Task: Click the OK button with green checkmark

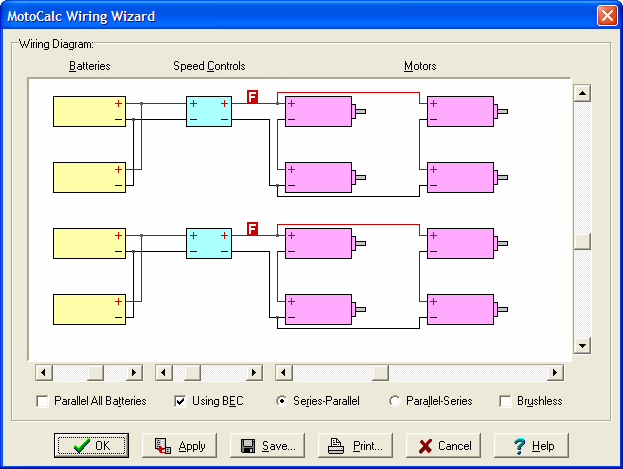Action: 91,446
